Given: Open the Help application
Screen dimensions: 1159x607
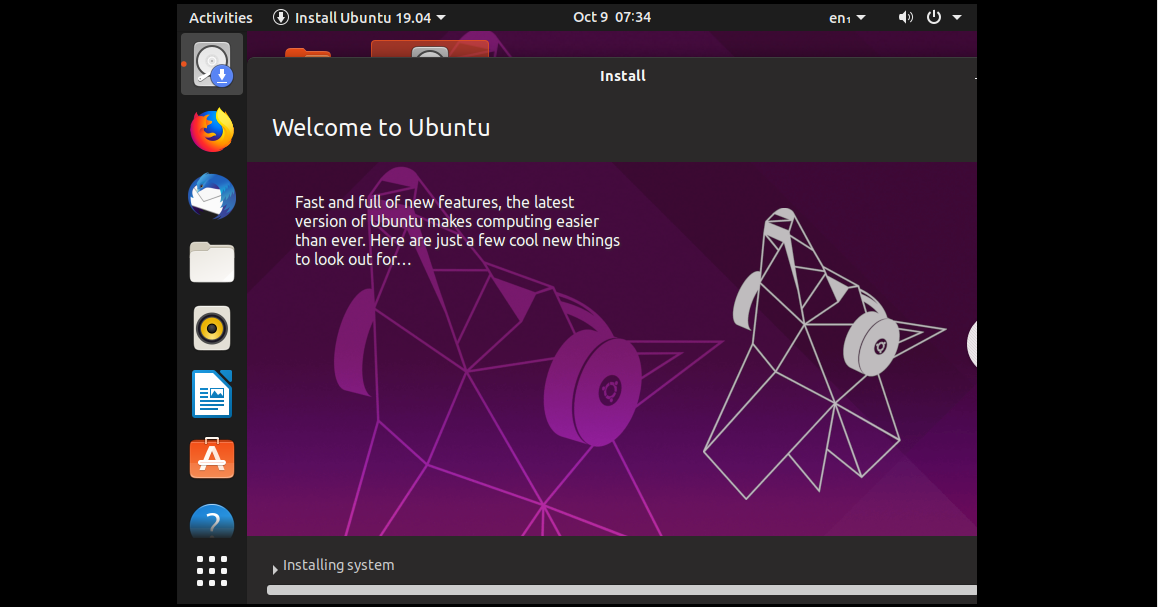Looking at the screenshot, I should pos(211,521).
